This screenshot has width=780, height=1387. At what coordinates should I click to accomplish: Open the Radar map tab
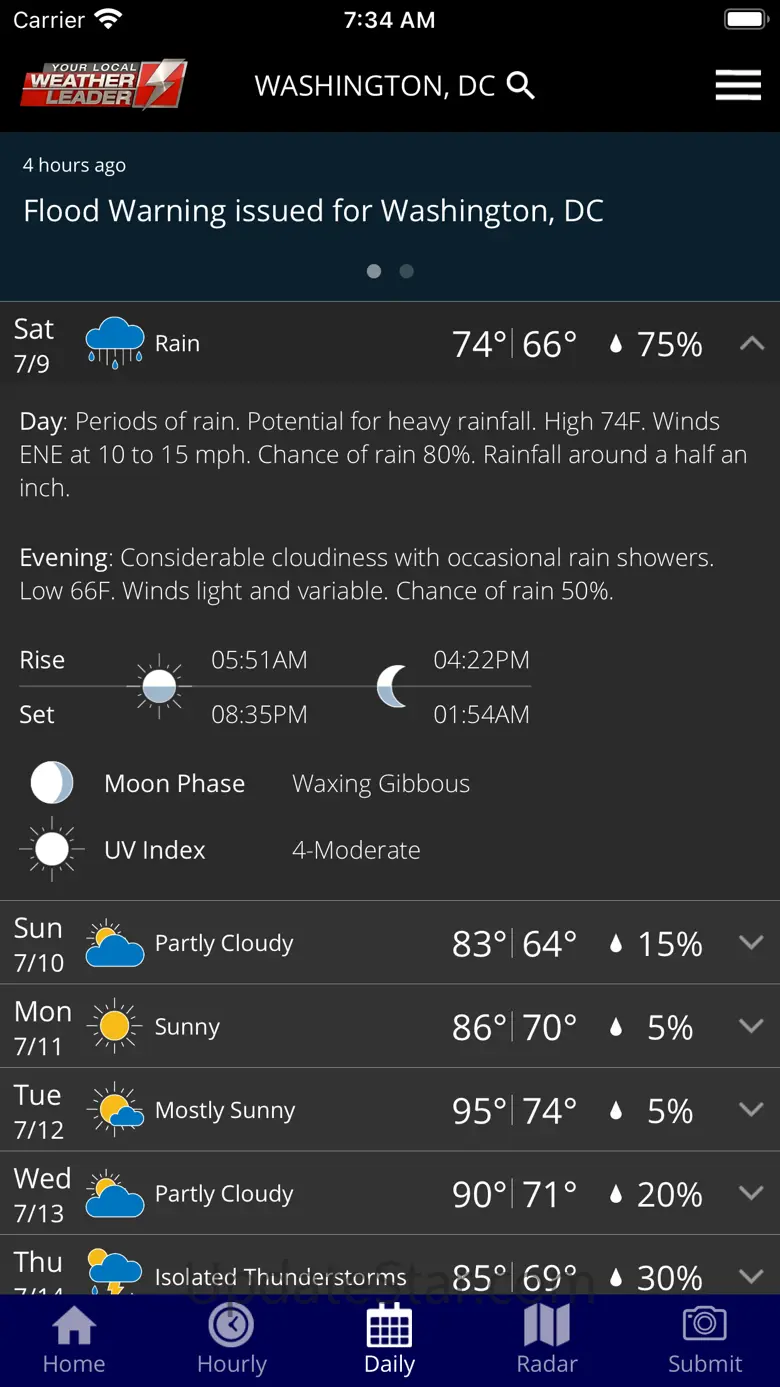click(547, 1340)
